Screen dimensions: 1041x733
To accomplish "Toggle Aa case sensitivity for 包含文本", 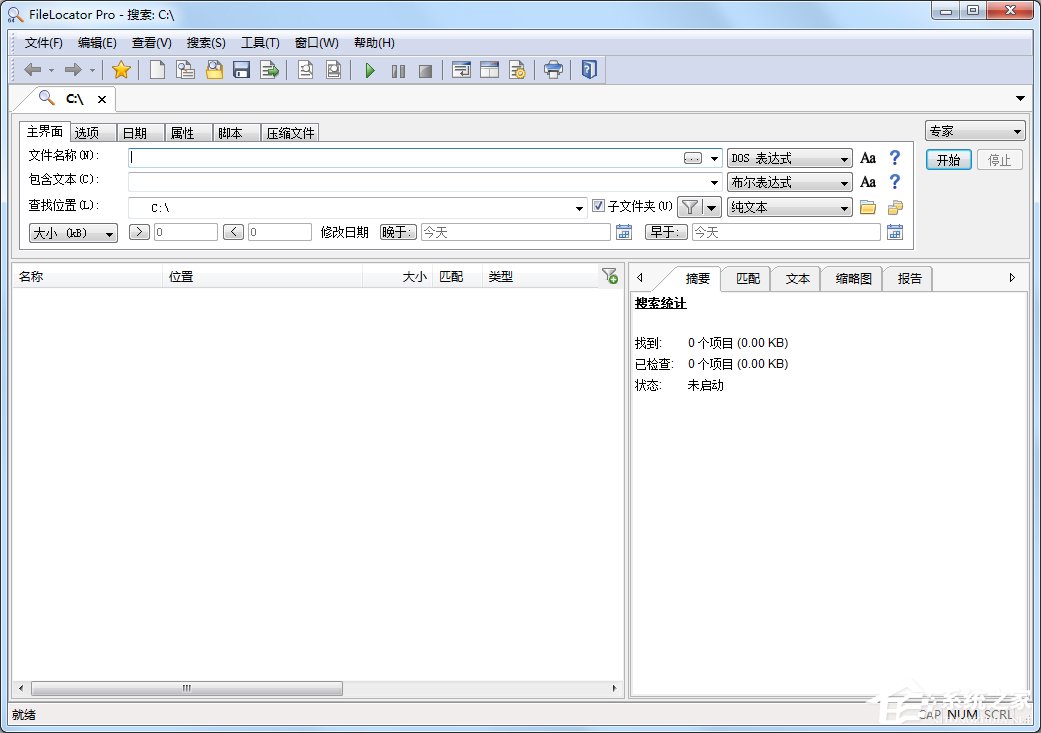I will pos(868,182).
